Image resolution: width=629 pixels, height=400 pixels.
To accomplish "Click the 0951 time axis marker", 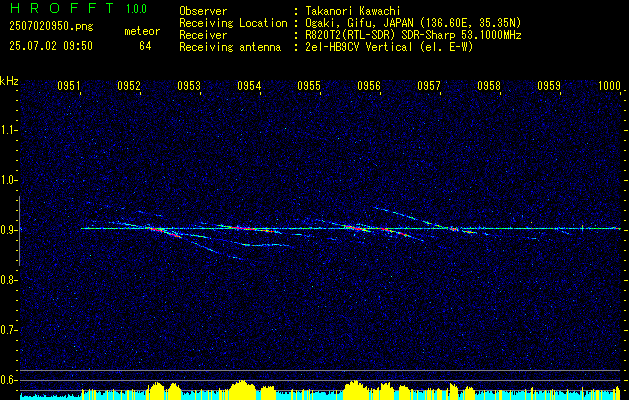I will 69,85.
